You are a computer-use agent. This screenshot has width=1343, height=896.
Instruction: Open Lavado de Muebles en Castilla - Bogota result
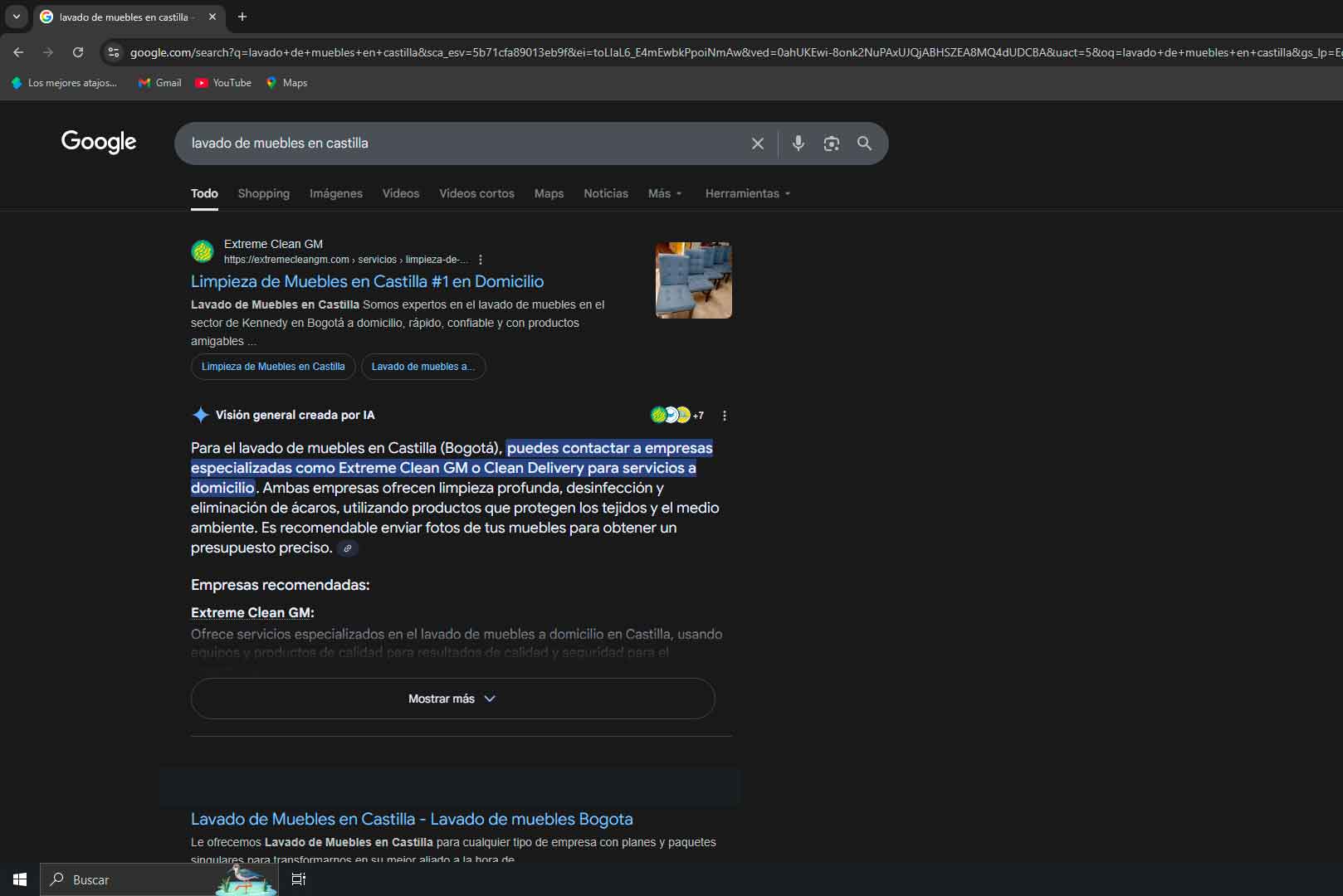[x=412, y=819]
